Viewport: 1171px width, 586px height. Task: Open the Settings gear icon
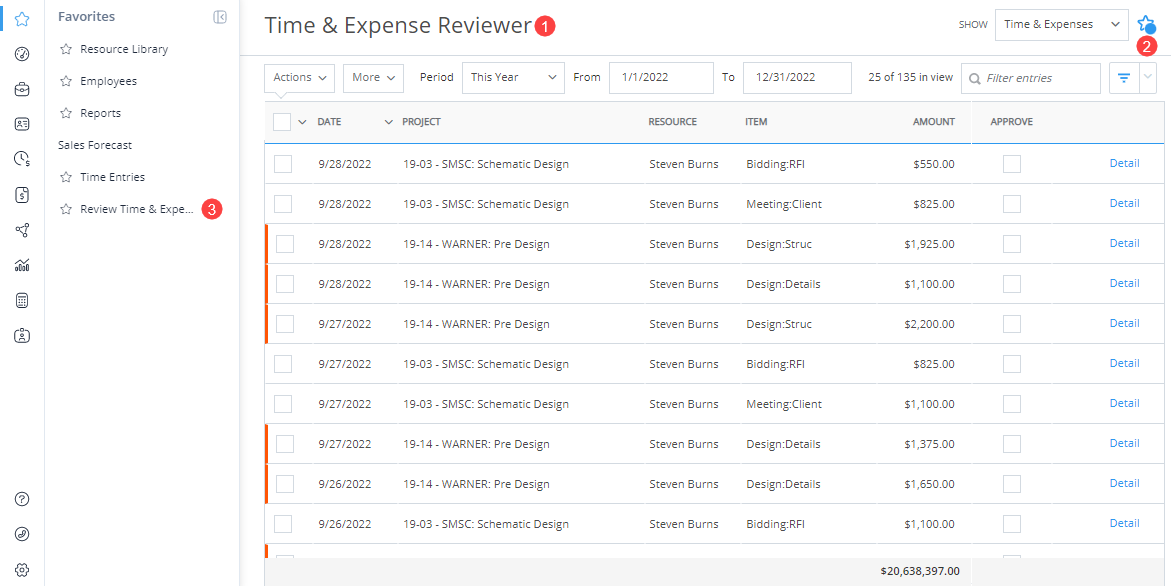pyautogui.click(x=22, y=570)
